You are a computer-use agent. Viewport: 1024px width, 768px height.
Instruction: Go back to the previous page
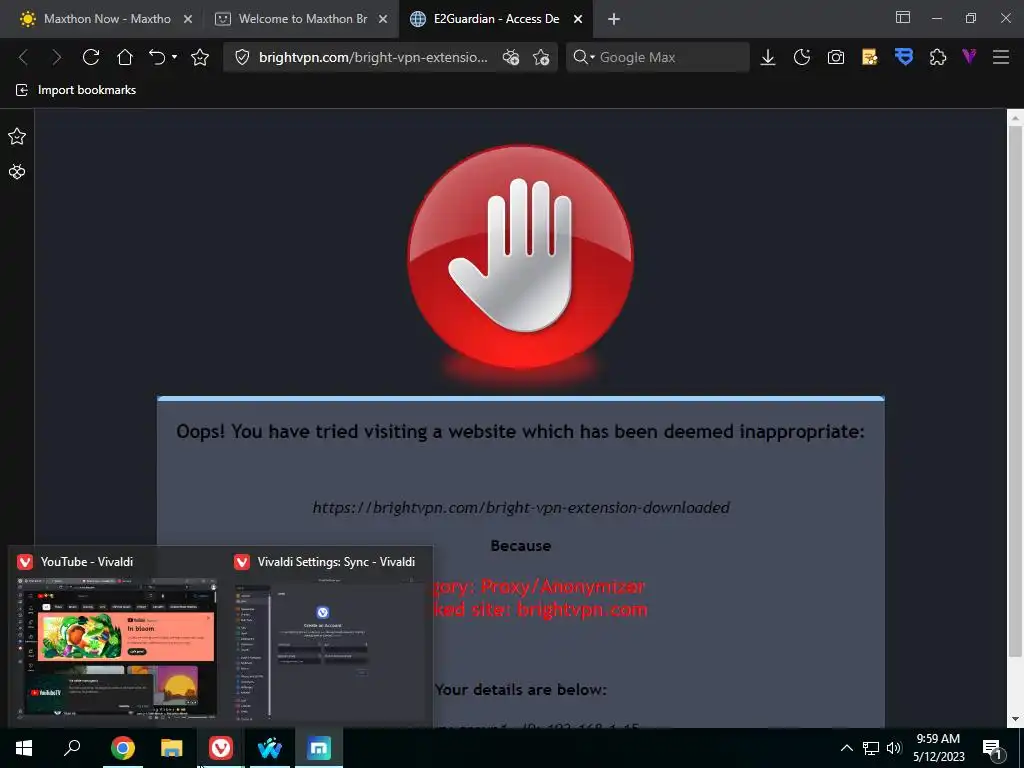pyautogui.click(x=23, y=57)
